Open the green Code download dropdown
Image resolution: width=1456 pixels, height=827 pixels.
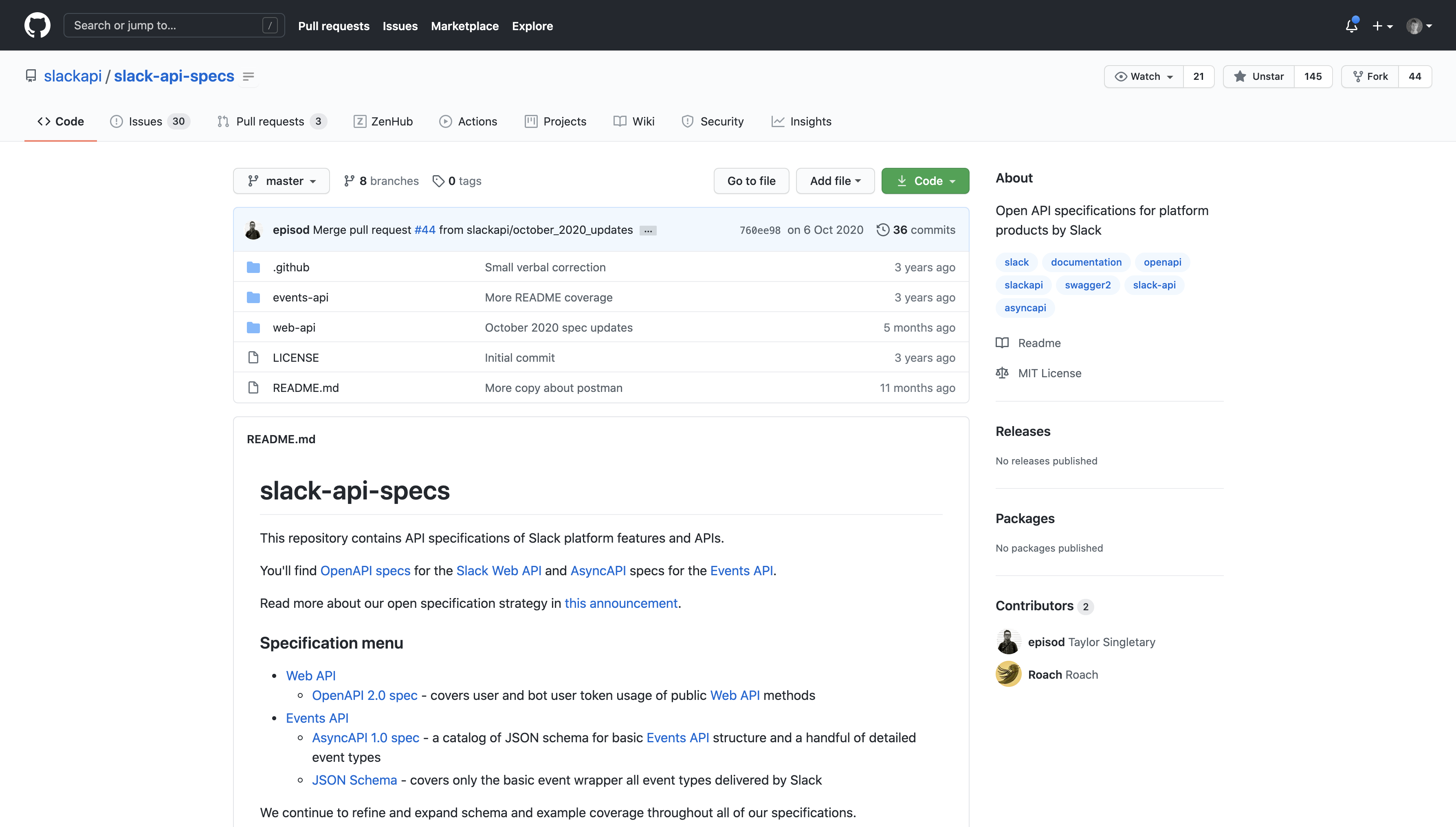[x=925, y=180]
